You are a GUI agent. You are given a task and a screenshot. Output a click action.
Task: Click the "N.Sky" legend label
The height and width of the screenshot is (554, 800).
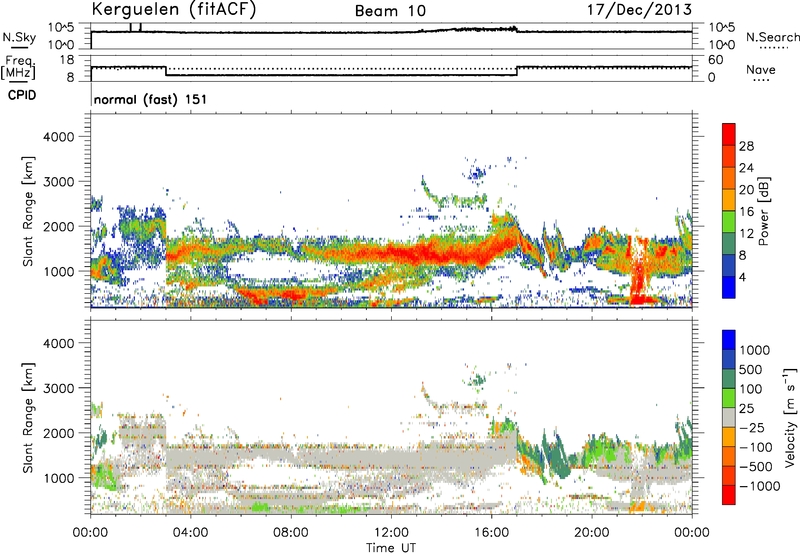click(x=19, y=37)
